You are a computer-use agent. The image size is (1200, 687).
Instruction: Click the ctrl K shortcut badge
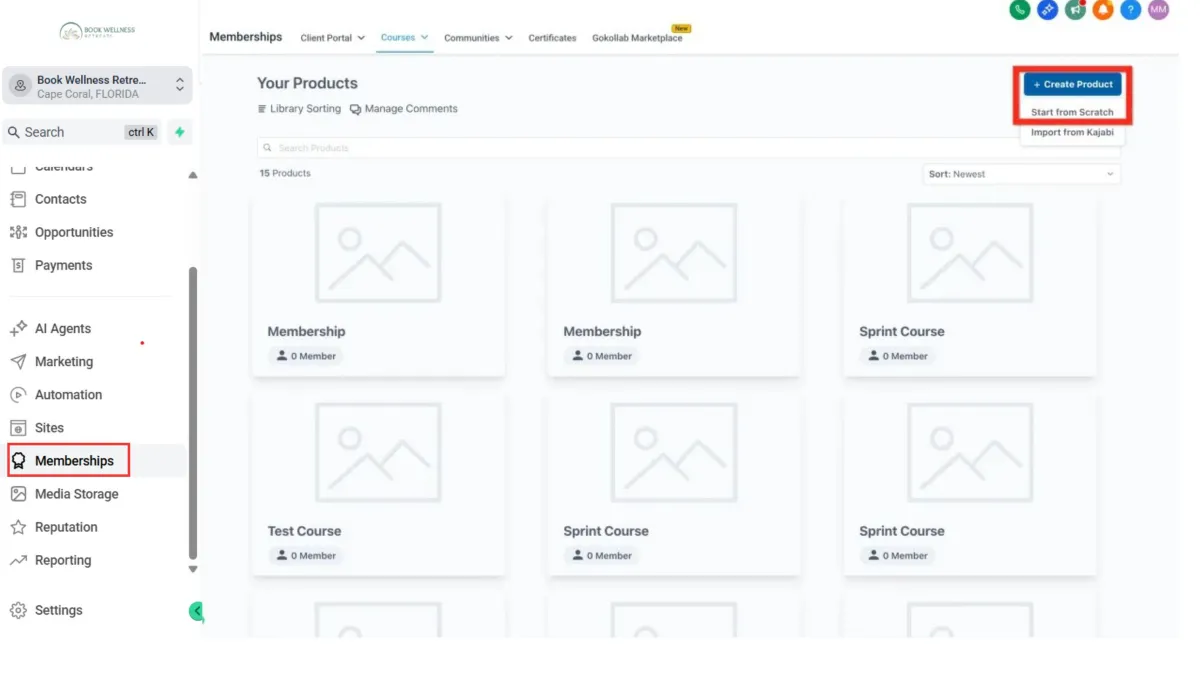tap(141, 132)
